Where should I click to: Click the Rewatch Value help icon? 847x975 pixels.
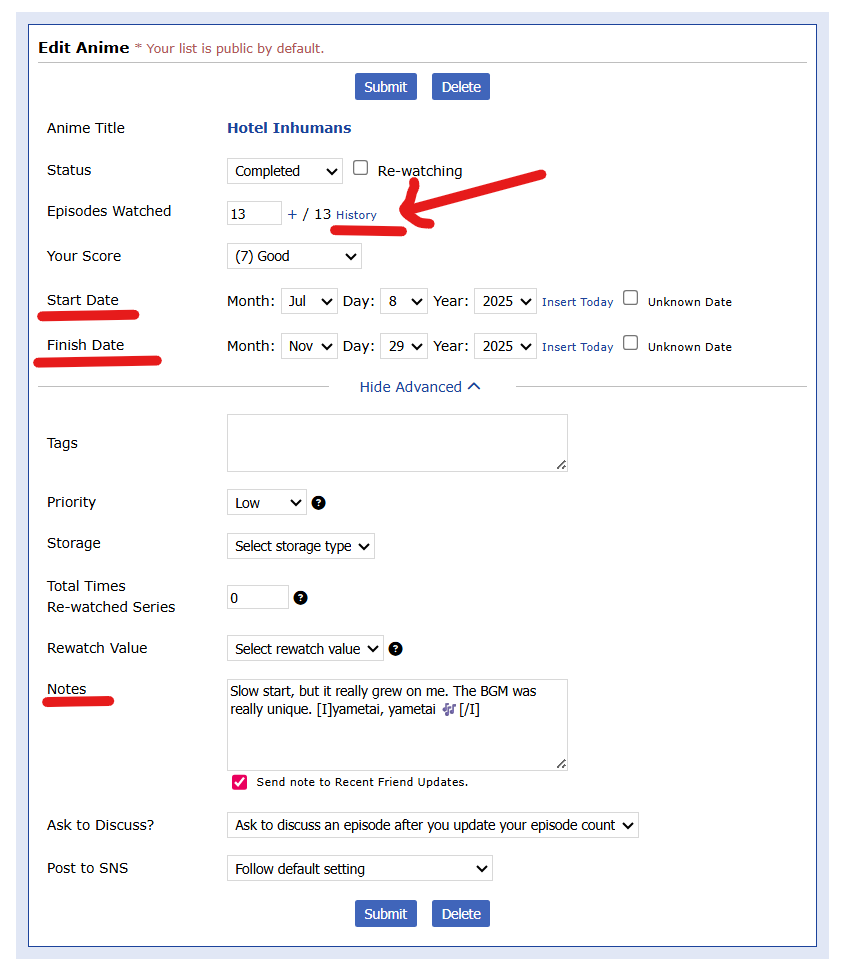click(x=396, y=649)
